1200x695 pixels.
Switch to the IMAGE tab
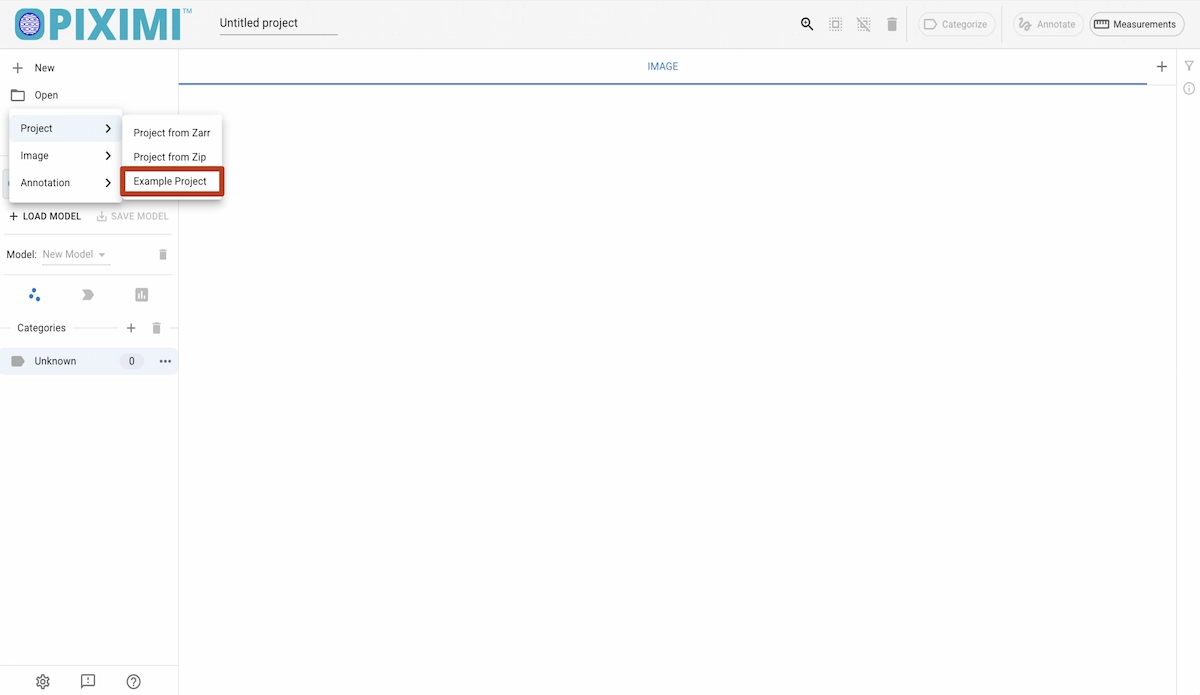point(663,67)
